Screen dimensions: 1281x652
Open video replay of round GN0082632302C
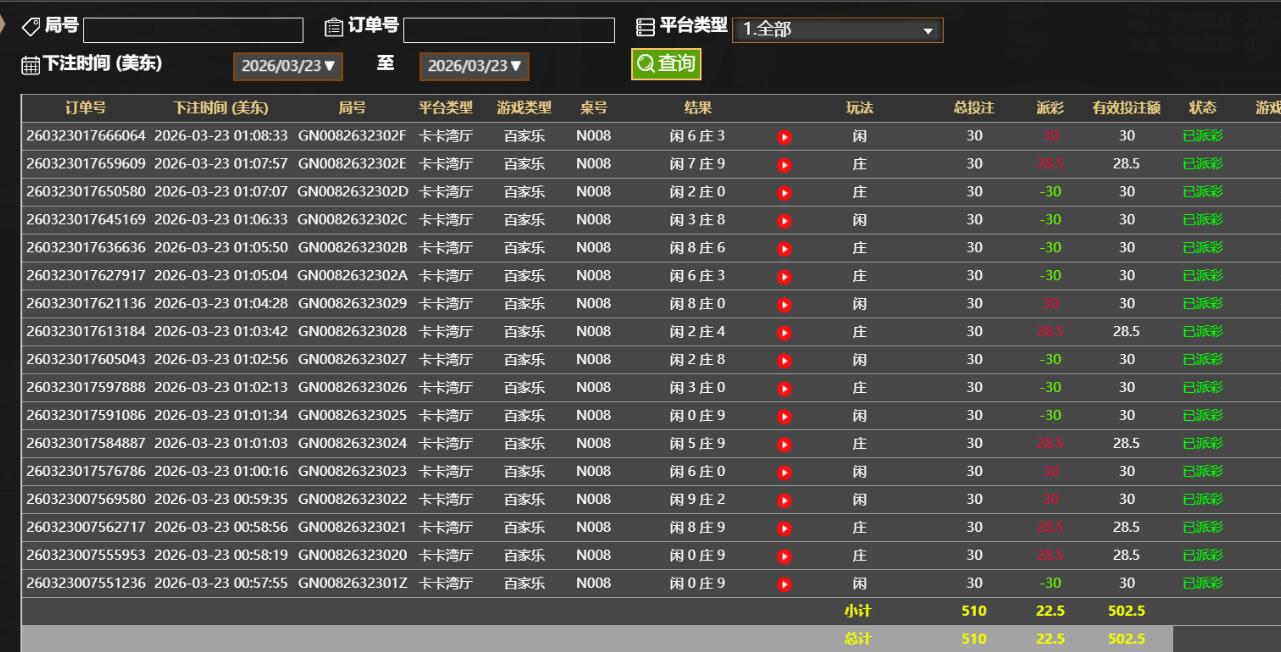[x=784, y=221]
